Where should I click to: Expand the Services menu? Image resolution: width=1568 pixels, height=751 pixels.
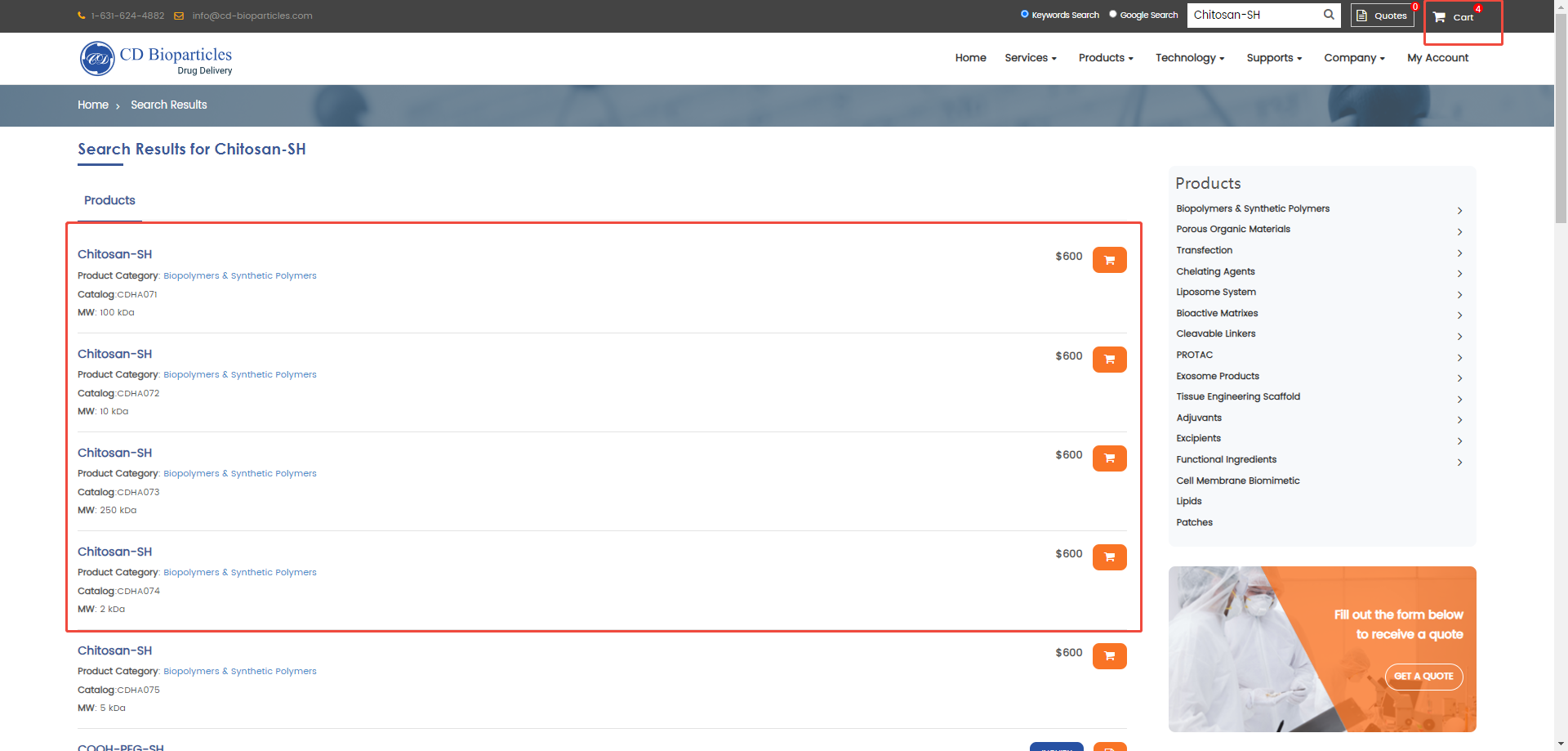click(1031, 58)
